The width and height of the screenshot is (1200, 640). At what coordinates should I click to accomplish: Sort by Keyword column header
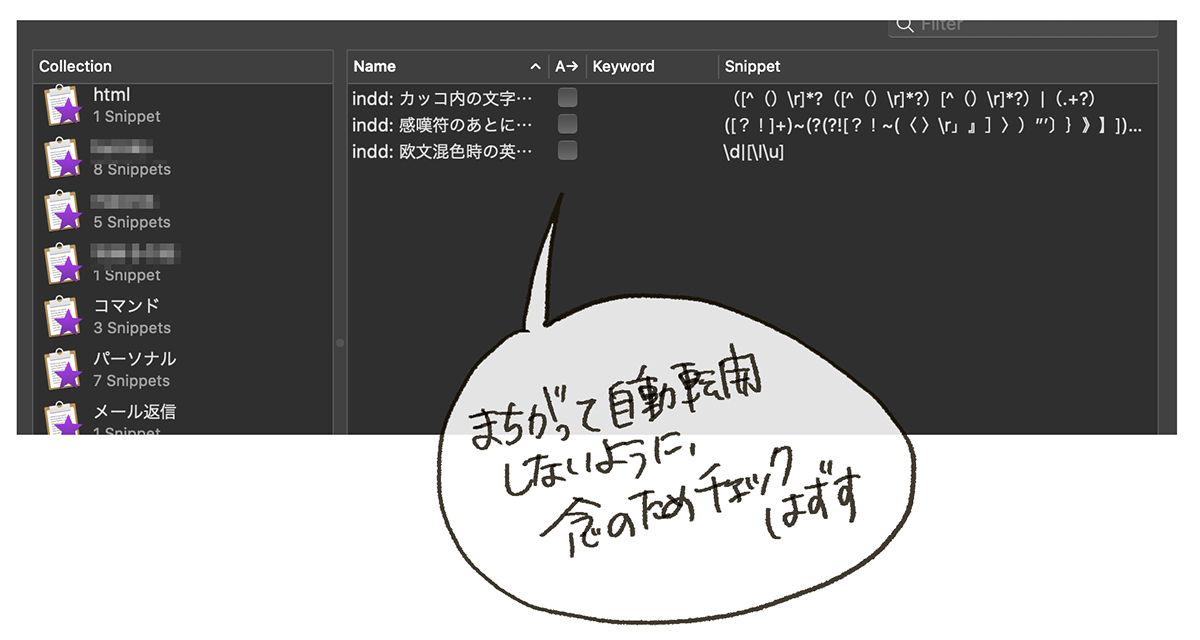click(x=651, y=67)
